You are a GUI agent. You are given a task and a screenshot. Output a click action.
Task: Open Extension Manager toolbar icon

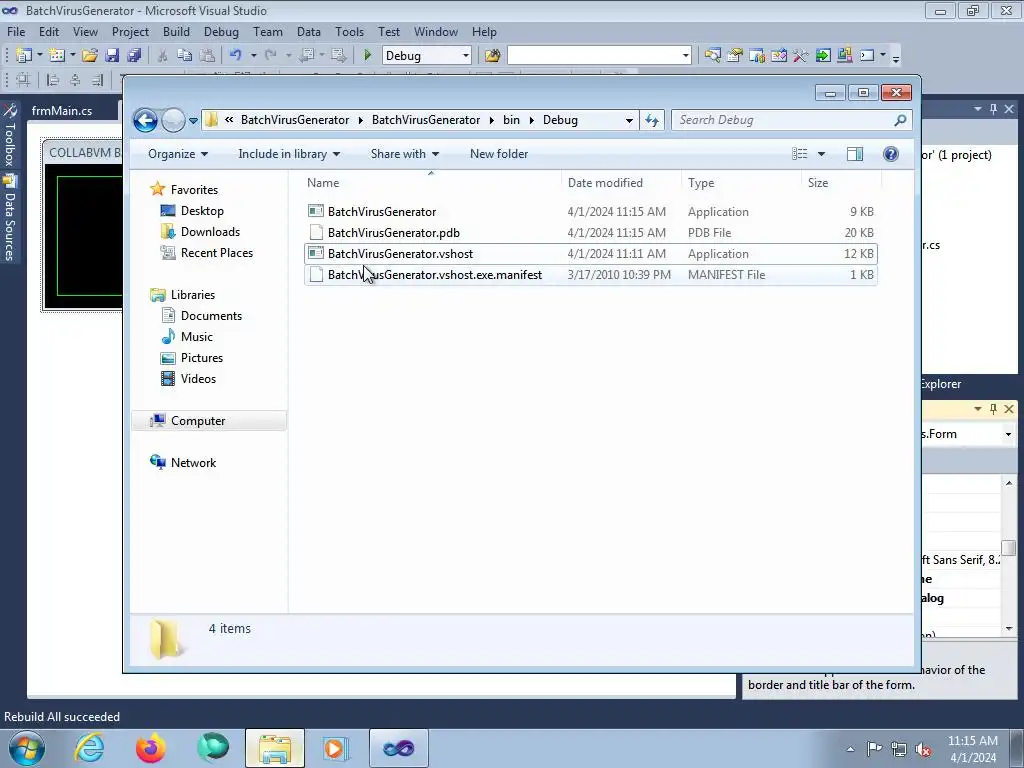(845, 56)
